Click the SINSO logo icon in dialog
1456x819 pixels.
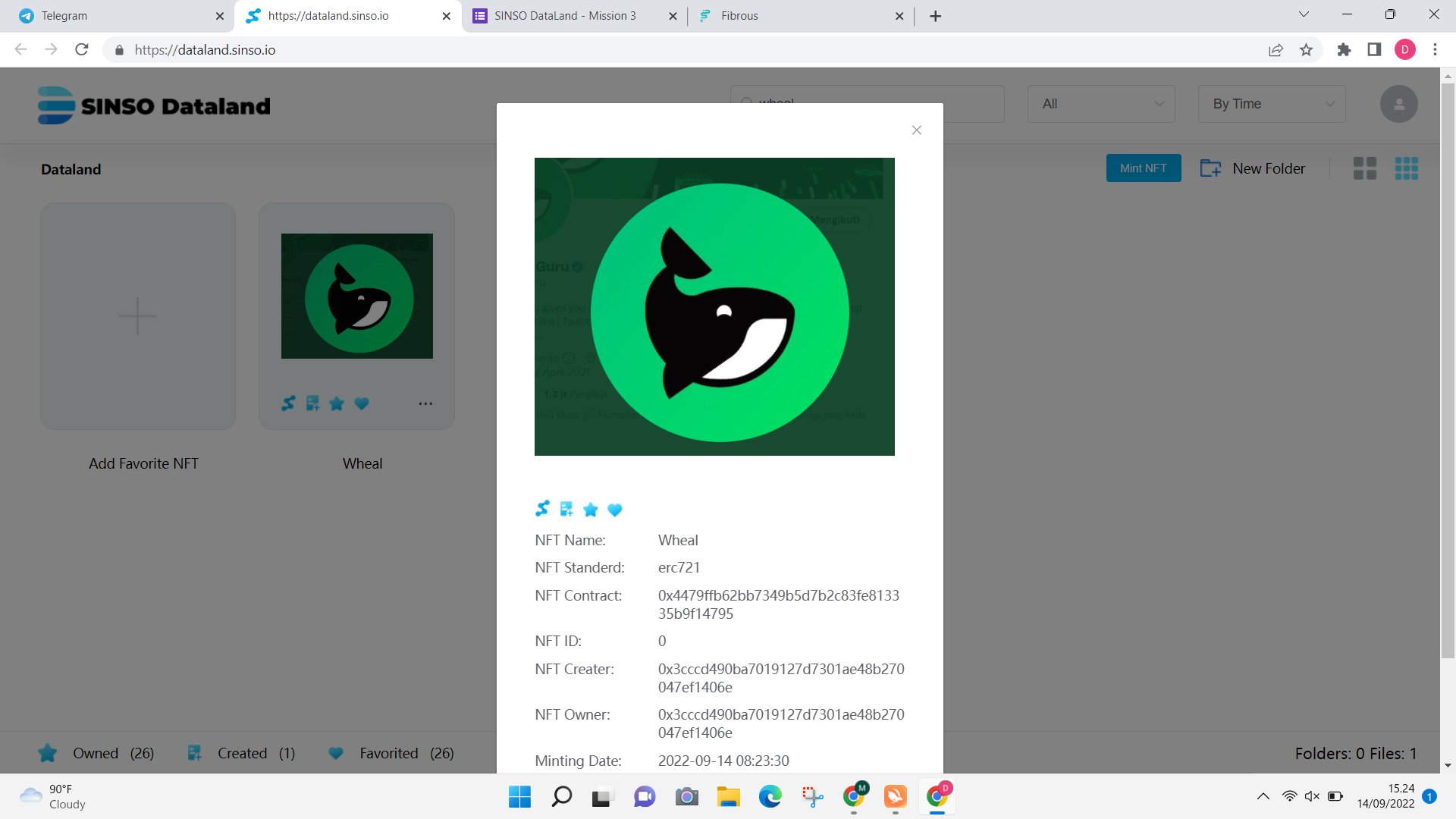tap(542, 509)
